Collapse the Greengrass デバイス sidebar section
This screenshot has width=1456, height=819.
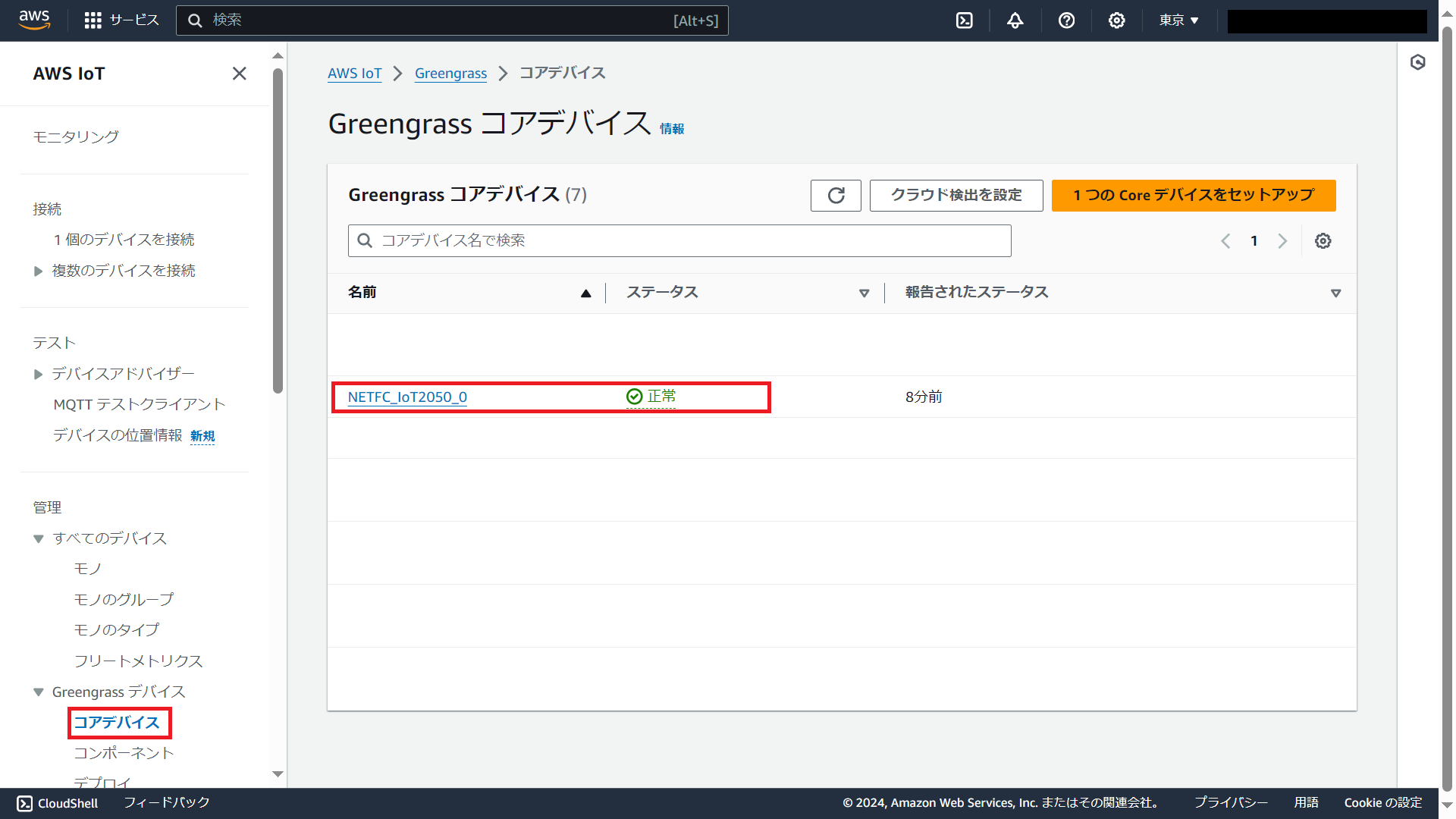(38, 692)
